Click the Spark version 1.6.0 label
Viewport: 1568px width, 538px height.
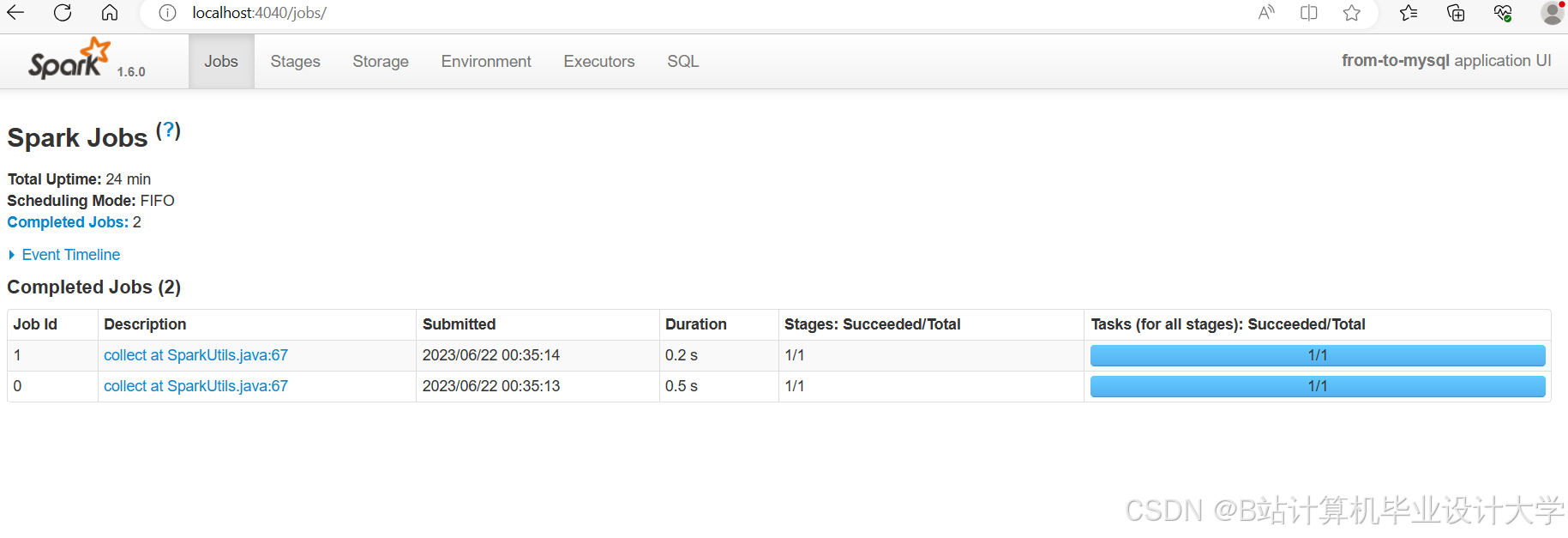click(x=131, y=72)
